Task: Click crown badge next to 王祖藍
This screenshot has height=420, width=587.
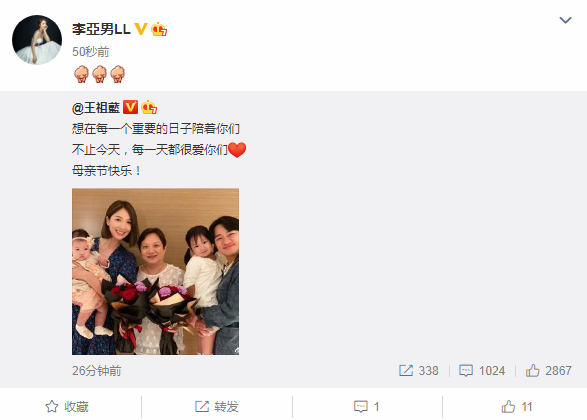Action: click(x=149, y=107)
